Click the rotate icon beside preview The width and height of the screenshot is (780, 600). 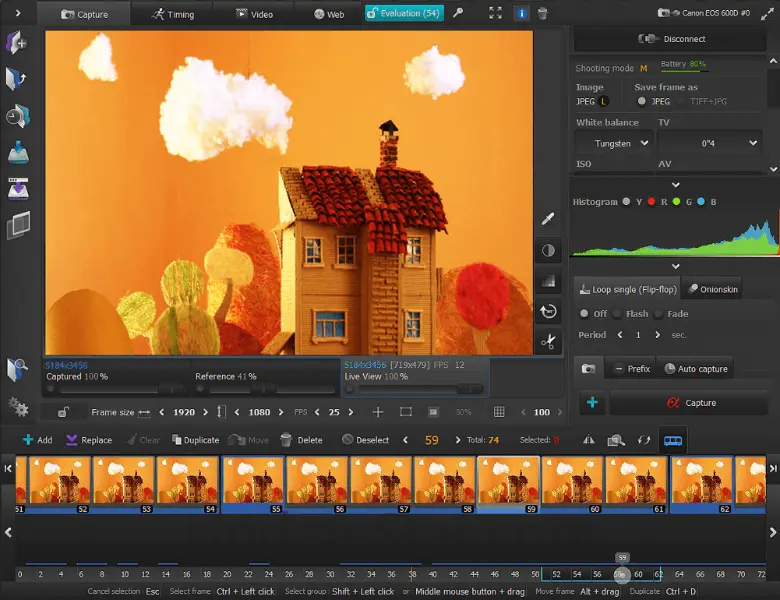548,311
